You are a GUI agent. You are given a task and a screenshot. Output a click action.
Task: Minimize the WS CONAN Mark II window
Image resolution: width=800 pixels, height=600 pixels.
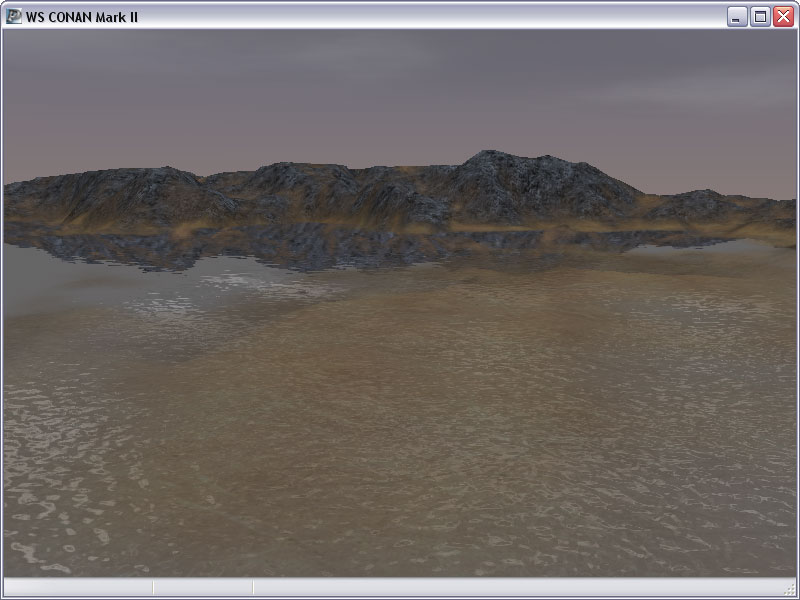[x=738, y=16]
